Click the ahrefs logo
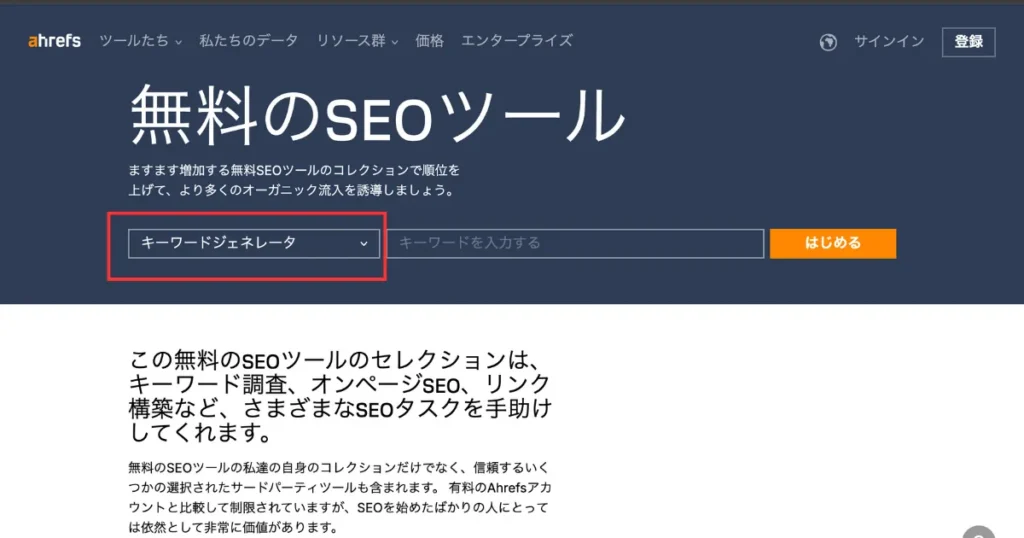The width and height of the screenshot is (1024, 538). click(54, 41)
